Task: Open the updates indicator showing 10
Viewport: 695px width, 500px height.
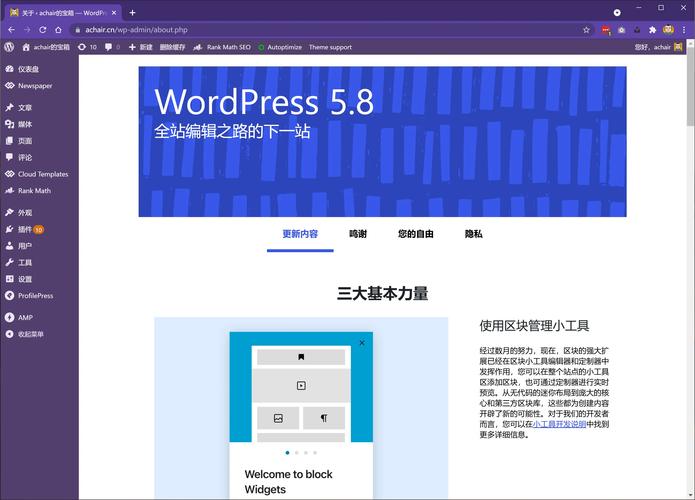Action: 87,47
